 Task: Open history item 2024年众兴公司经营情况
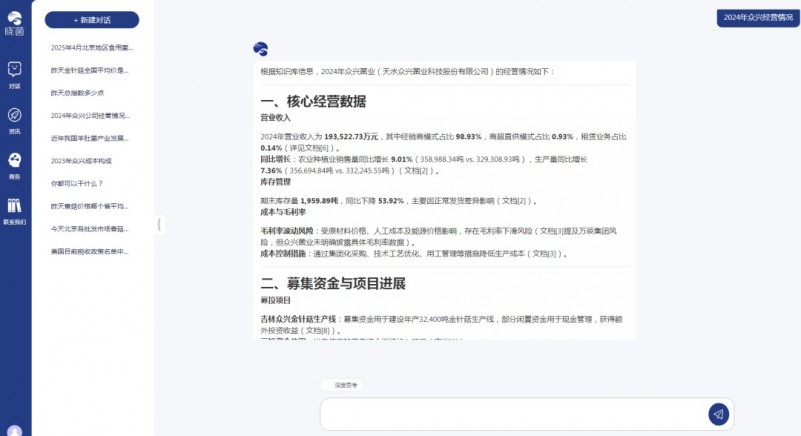click(90, 116)
